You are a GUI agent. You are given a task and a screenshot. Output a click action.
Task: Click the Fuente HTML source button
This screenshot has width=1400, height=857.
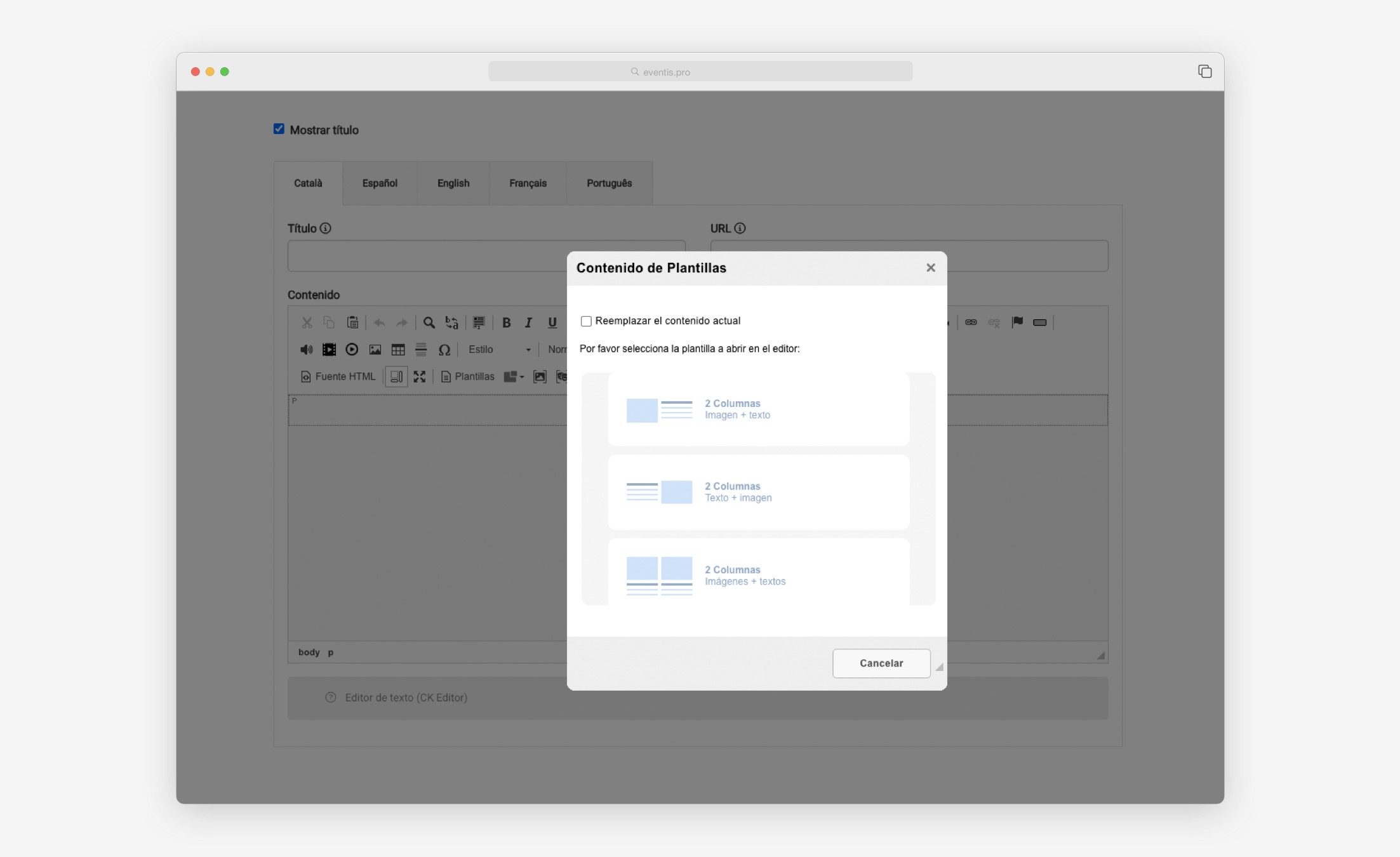click(x=338, y=376)
